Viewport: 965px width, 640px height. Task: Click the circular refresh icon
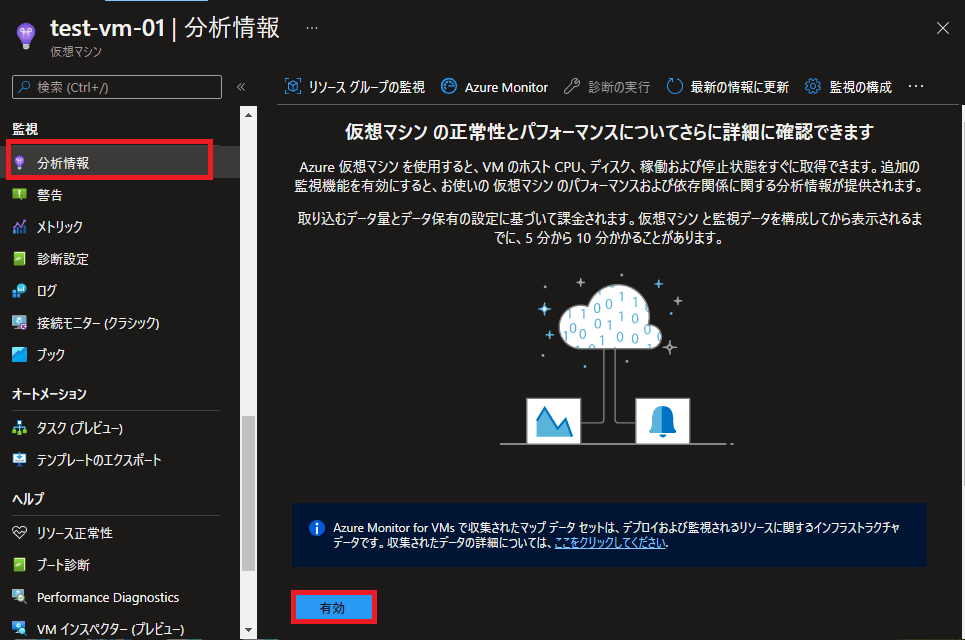pyautogui.click(x=675, y=86)
